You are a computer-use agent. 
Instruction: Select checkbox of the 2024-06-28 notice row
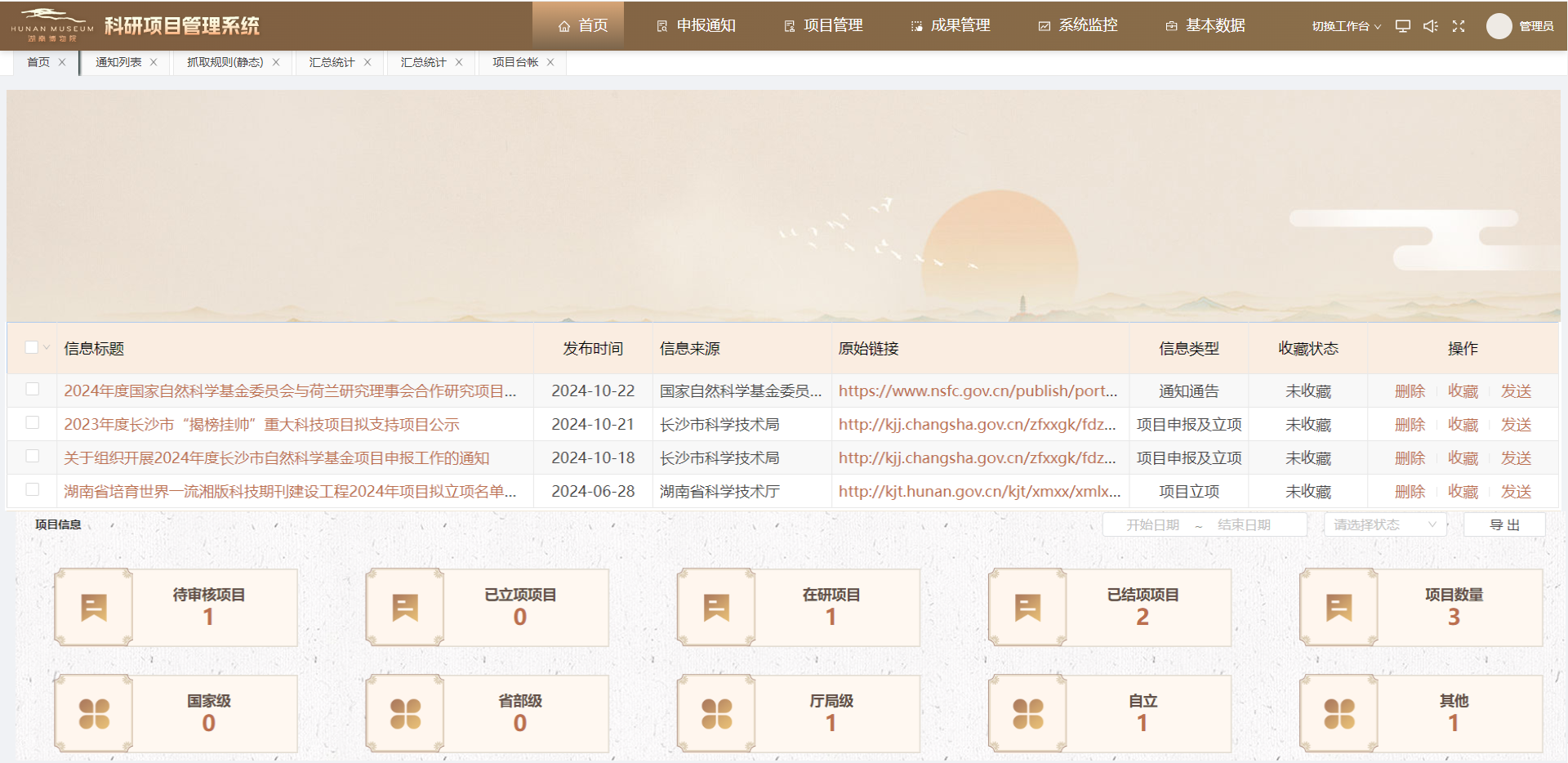tap(33, 490)
